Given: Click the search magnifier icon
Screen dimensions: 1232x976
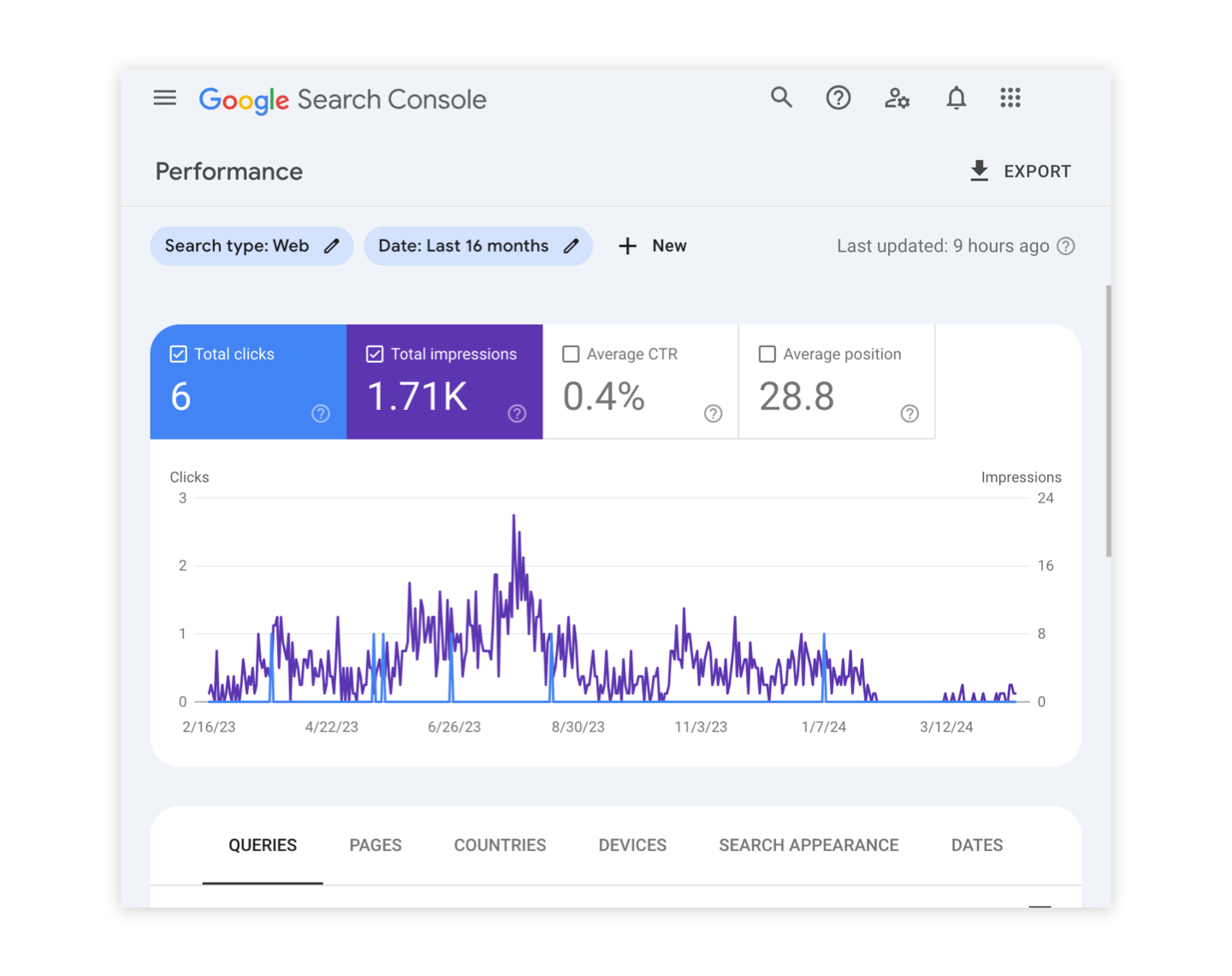Looking at the screenshot, I should [781, 98].
